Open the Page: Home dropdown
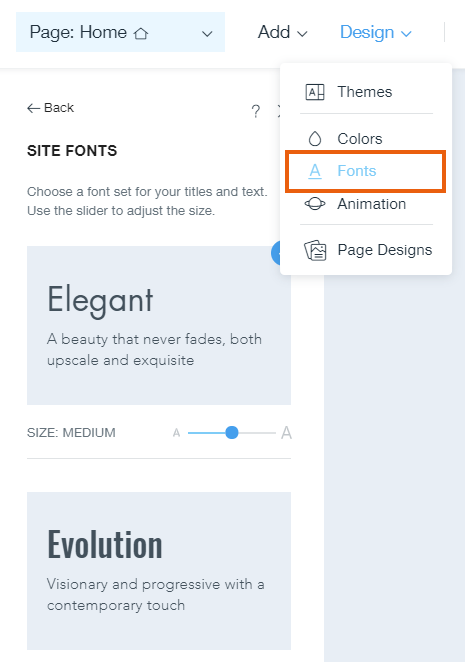Screen dimensions: 465x662 coord(120,32)
